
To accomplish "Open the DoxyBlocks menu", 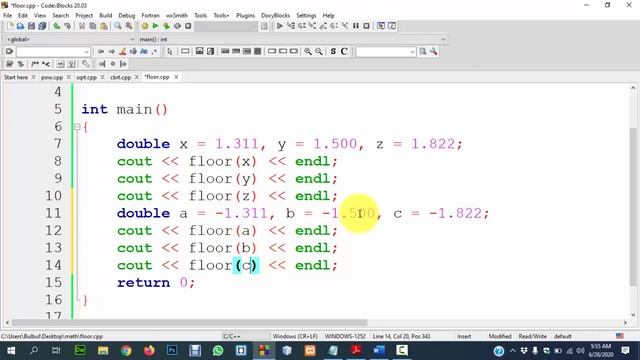I will tap(276, 16).
